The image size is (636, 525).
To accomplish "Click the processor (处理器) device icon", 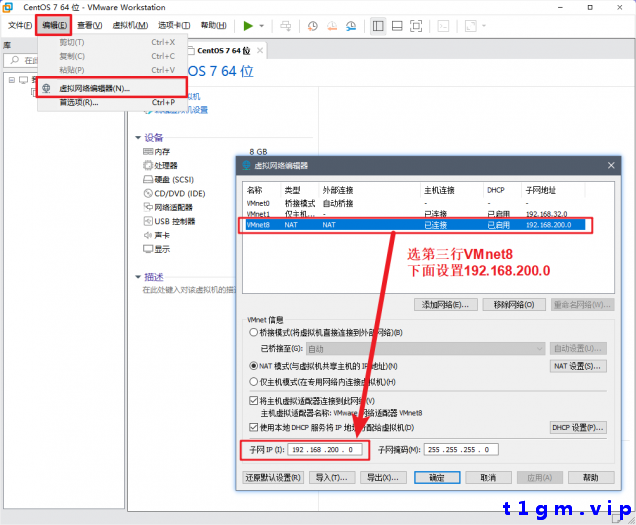I will 148,165.
